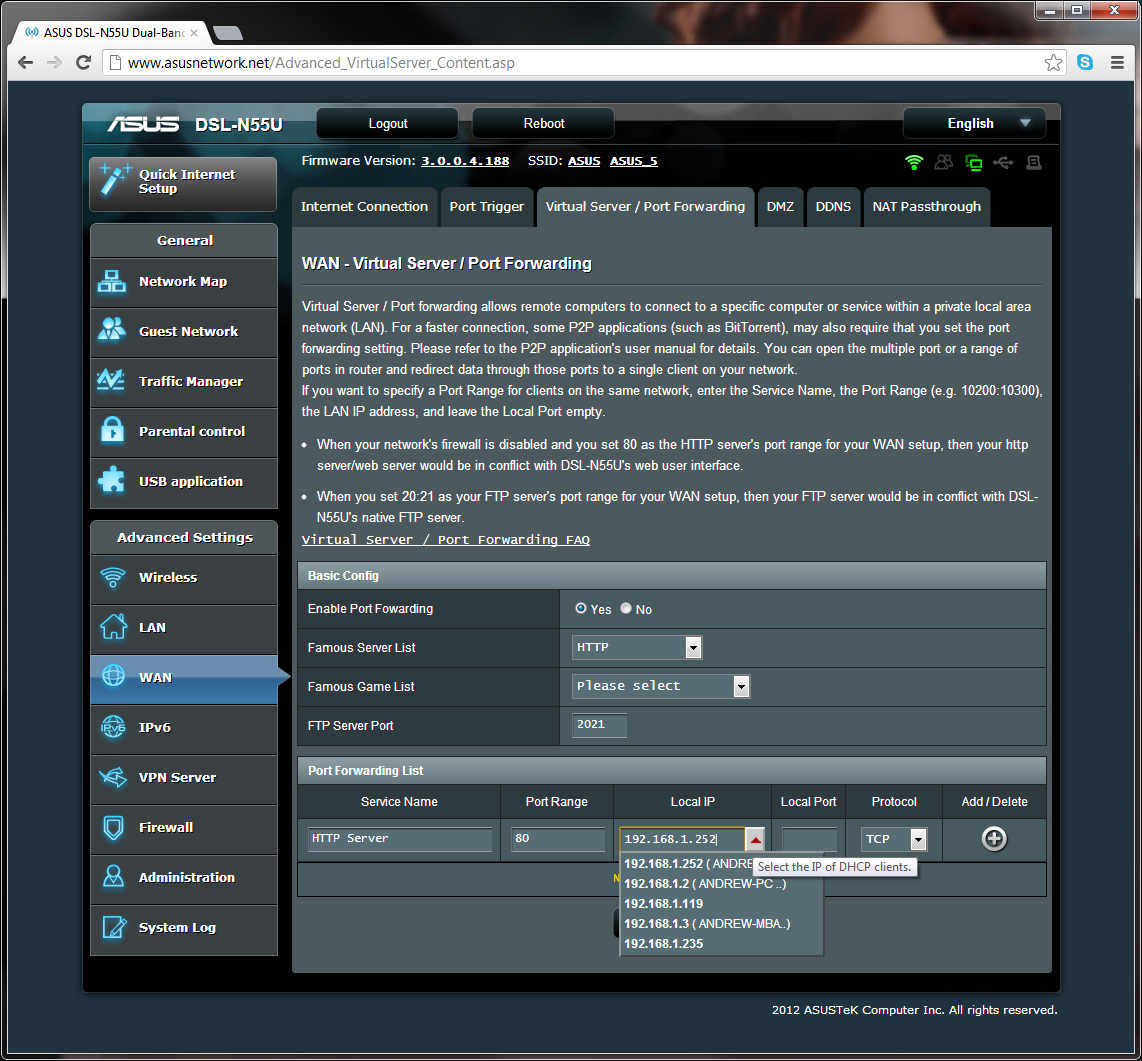Open the Famous Game List dropdown
The width and height of the screenshot is (1142, 1061).
coord(661,686)
